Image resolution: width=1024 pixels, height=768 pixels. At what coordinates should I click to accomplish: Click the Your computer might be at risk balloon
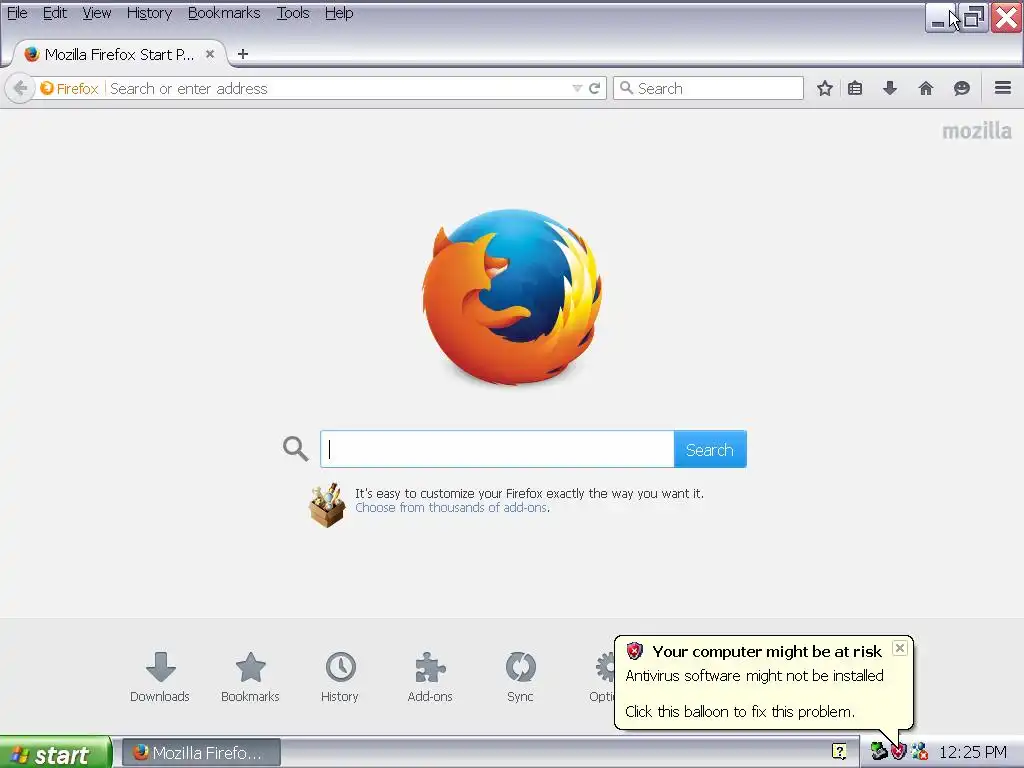(763, 681)
